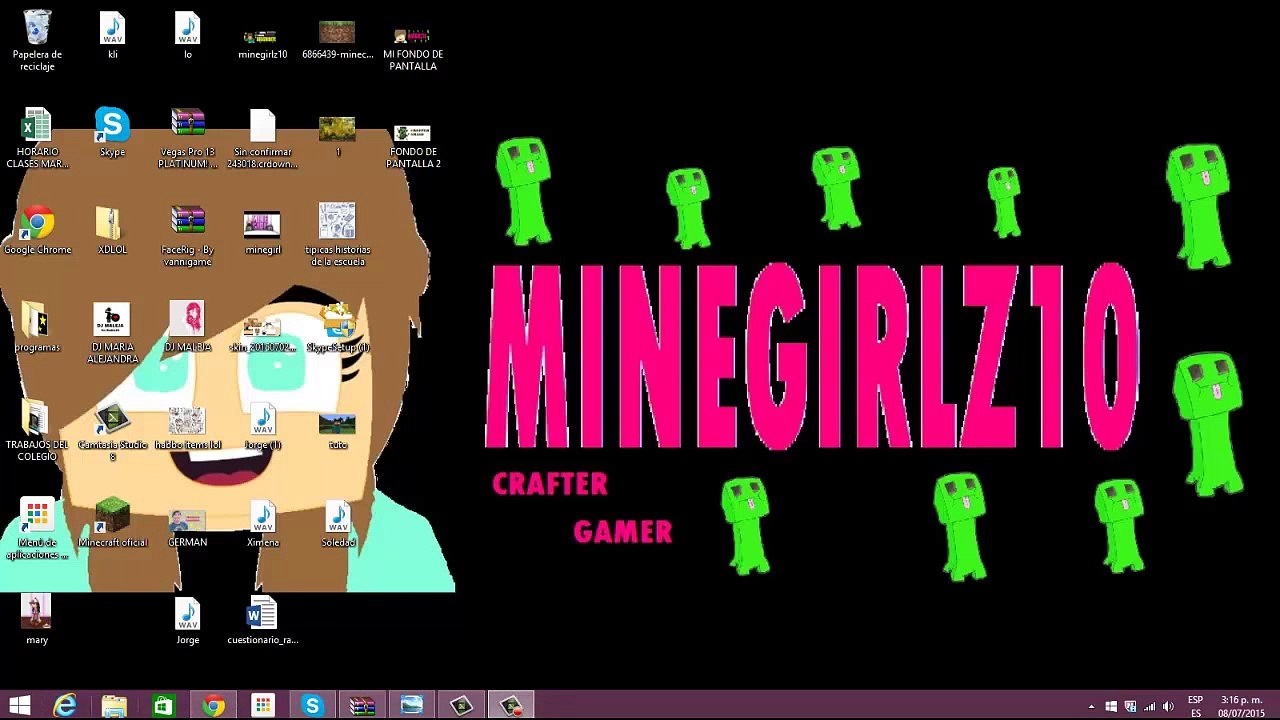Open WinRAR from the taskbar
Screen dimensions: 1280x720
362,706
